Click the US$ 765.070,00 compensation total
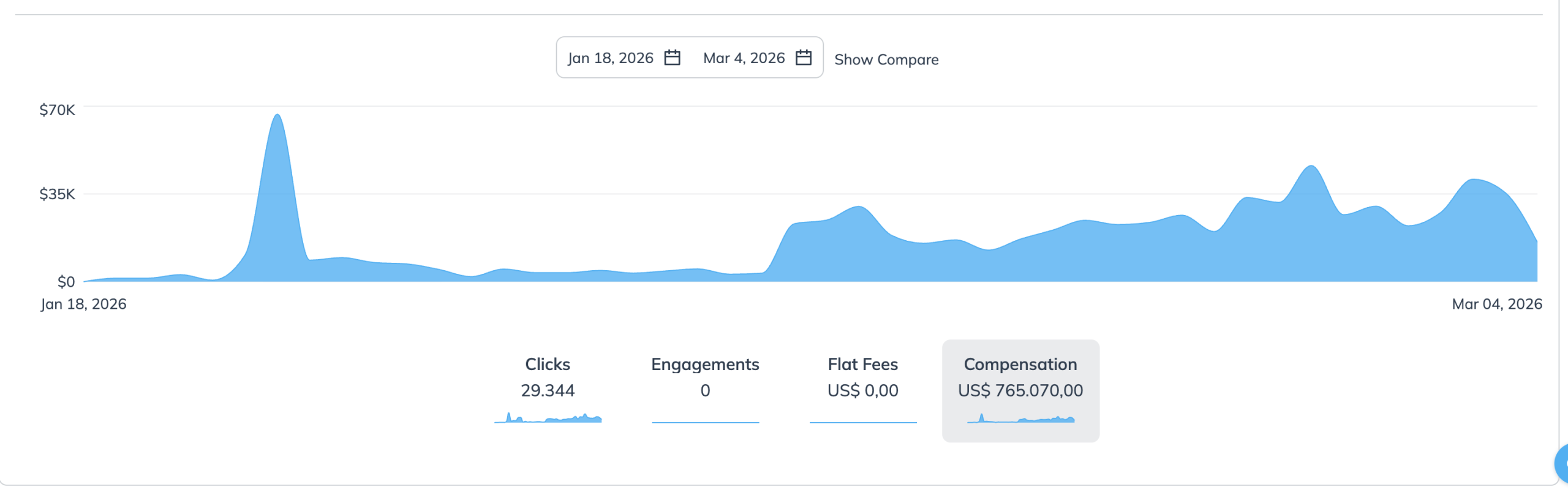This screenshot has height=492, width=1568. [1020, 391]
